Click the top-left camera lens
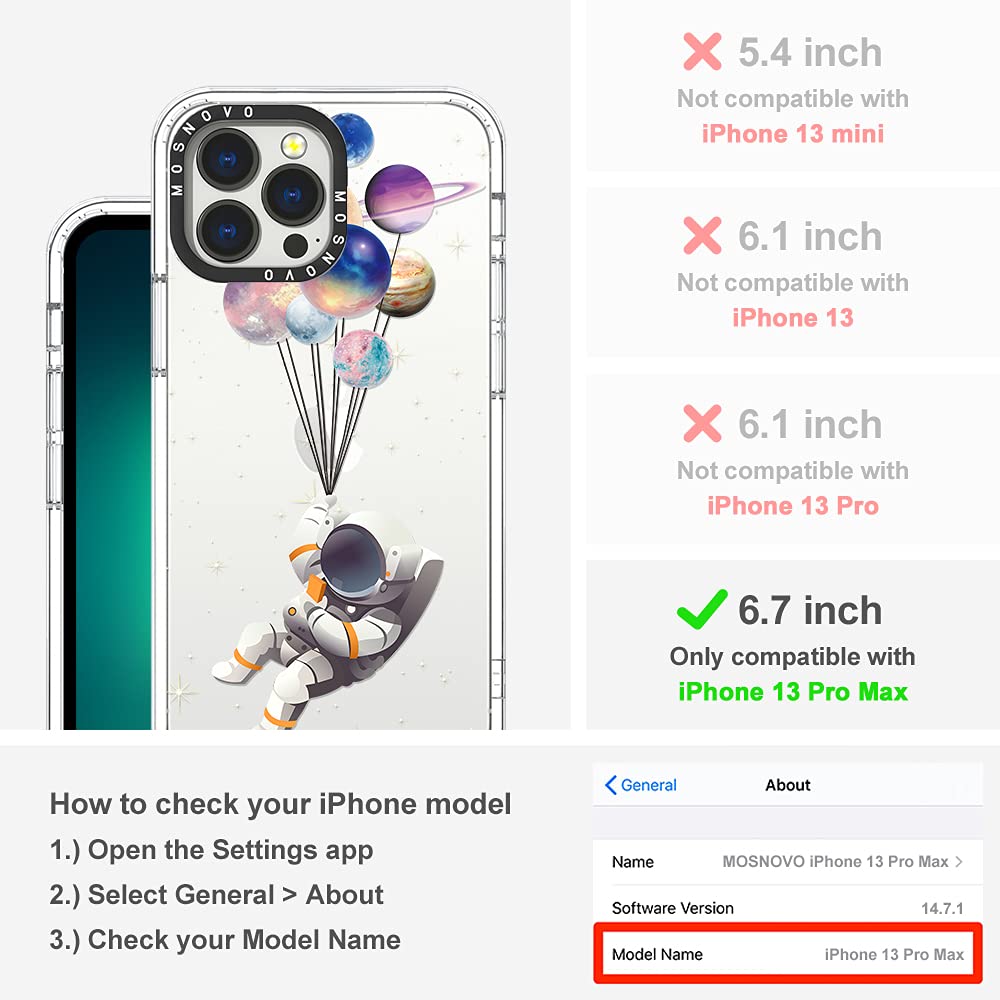Screen dimensions: 1000x1000 coord(228,159)
